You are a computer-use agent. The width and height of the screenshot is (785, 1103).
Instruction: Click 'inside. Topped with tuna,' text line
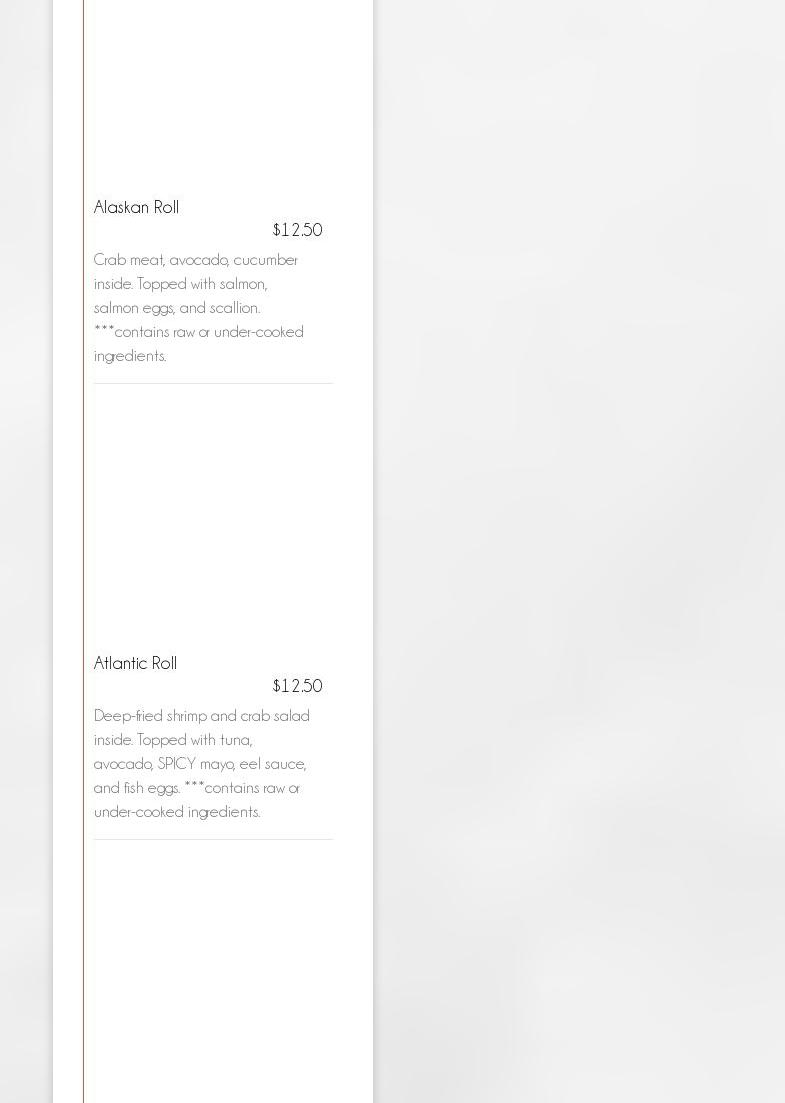pyautogui.click(x=172, y=740)
